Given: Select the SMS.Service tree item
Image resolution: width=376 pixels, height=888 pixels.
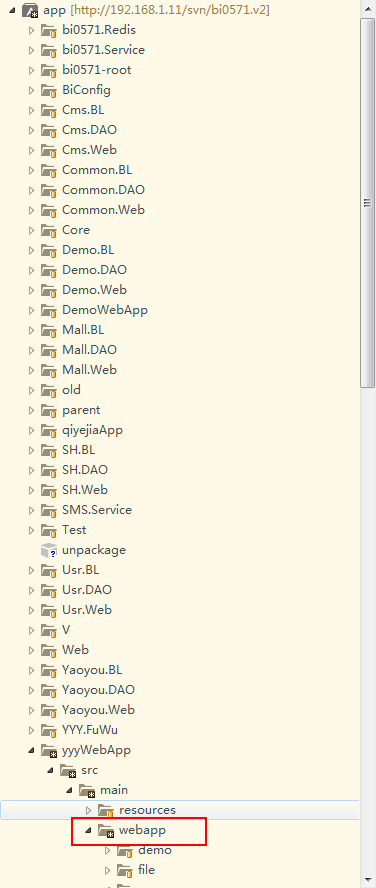Looking at the screenshot, I should click(97, 510).
